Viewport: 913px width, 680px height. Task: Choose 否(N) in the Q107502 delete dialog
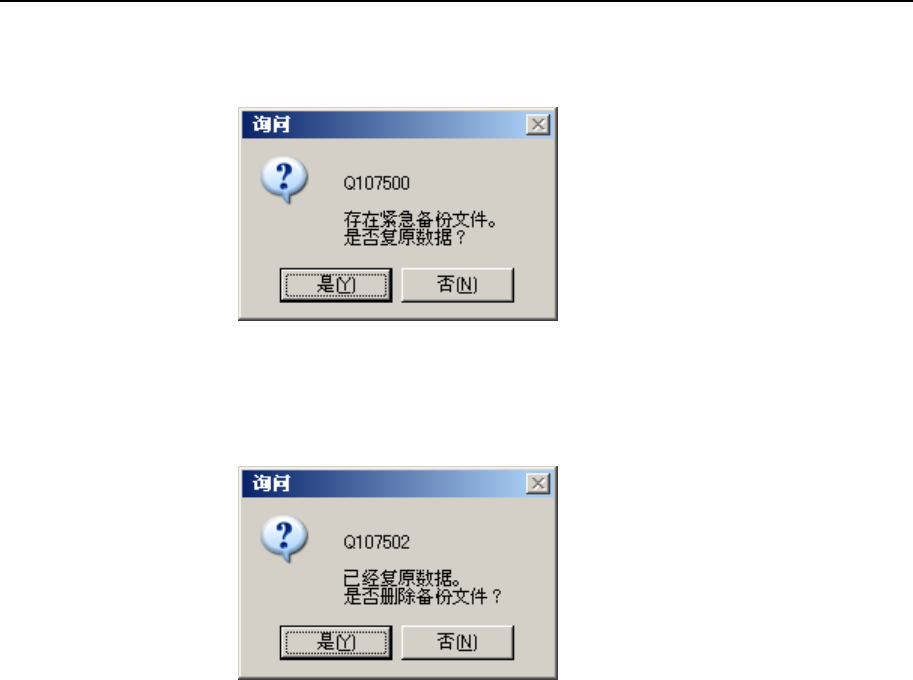pos(458,643)
